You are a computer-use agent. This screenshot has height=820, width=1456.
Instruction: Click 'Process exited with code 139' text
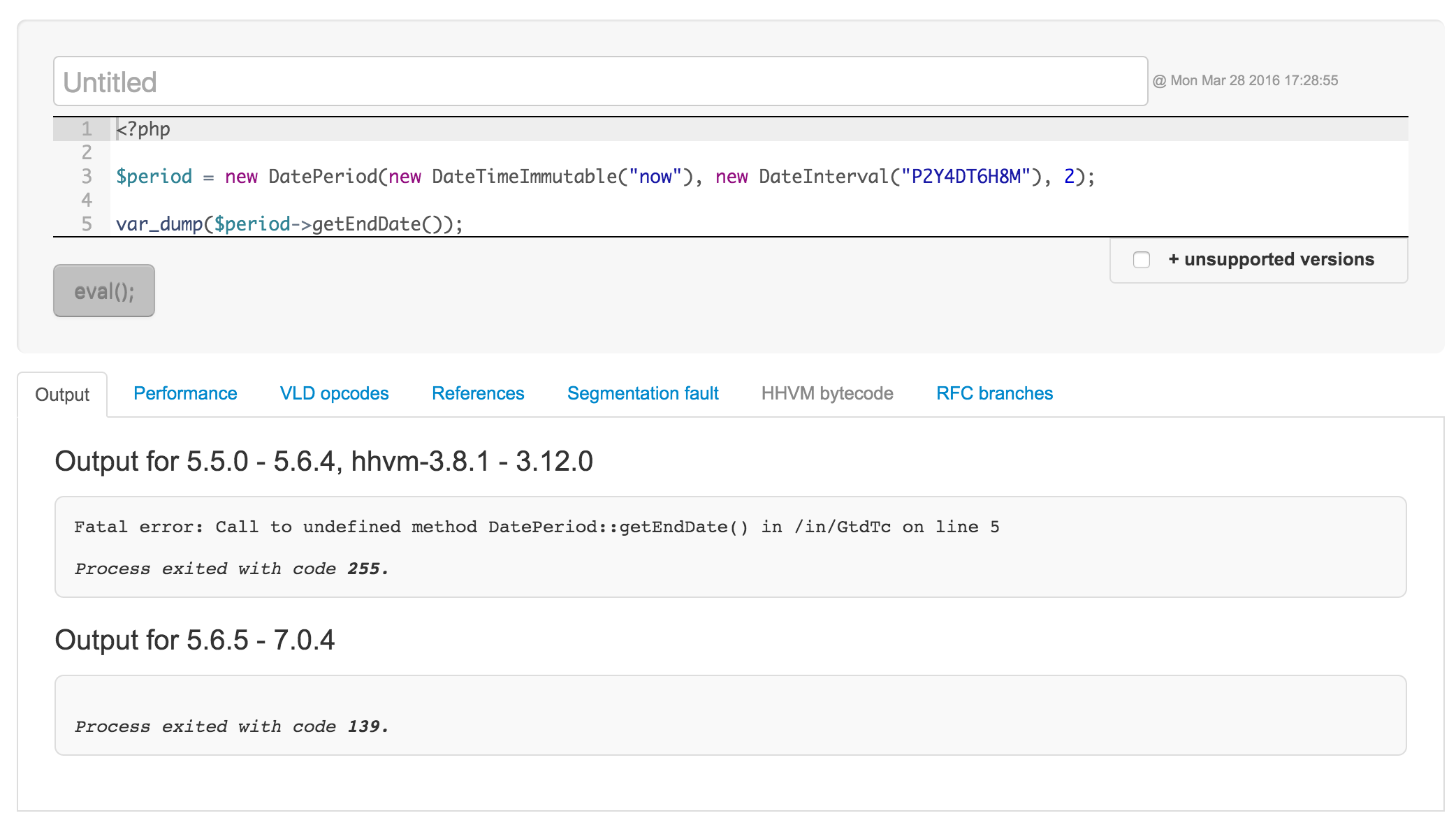[x=231, y=726]
